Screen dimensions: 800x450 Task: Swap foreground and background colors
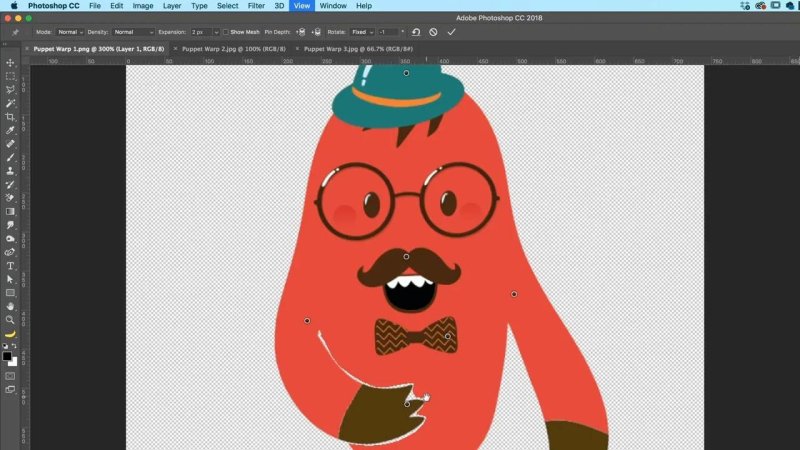[x=14, y=346]
